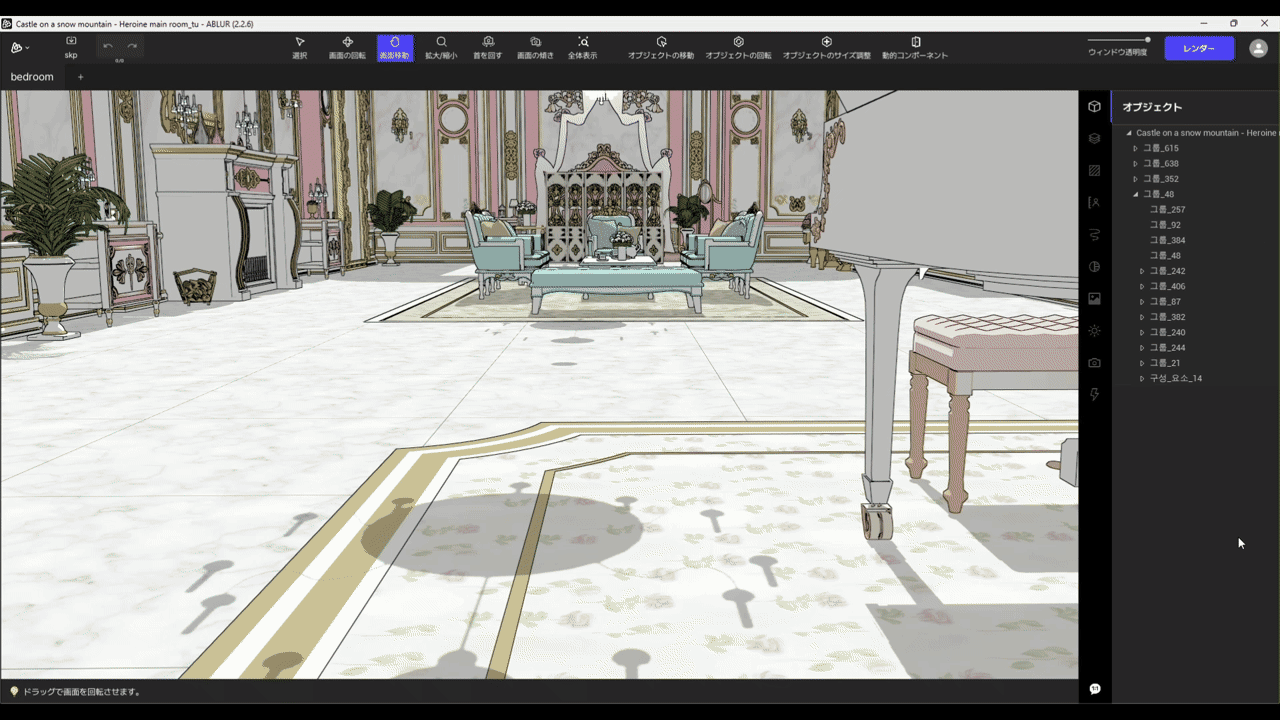Choose the 選択 selection tool
Image resolution: width=1280 pixels, height=720 pixels.
click(x=300, y=48)
